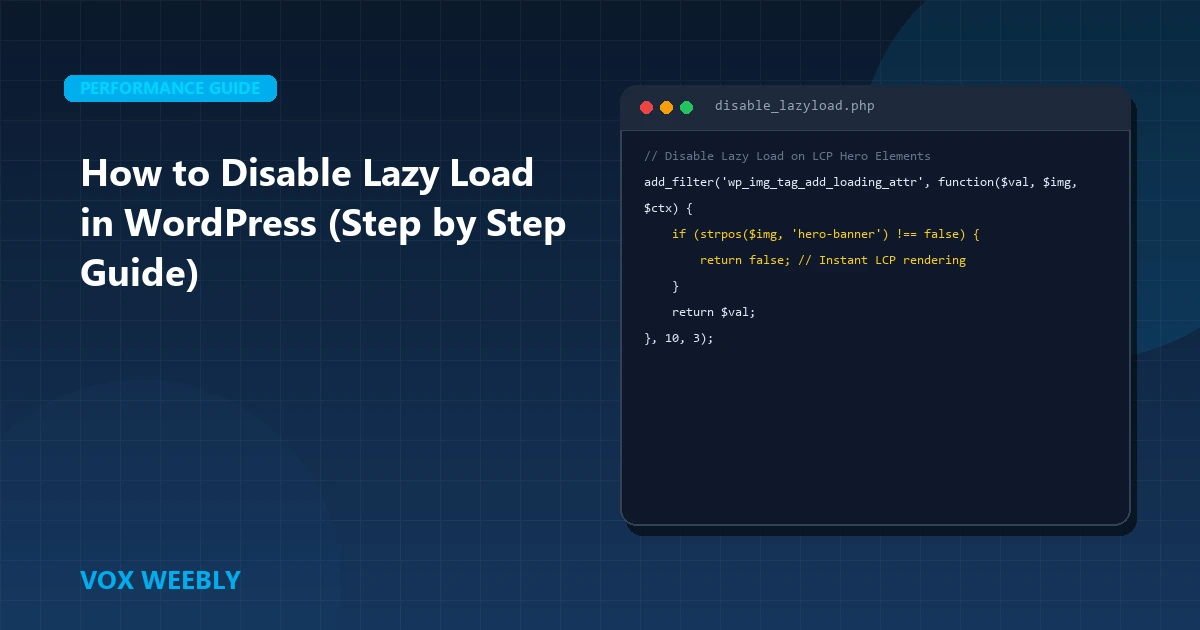Click the red close dot in code window
The width and height of the screenshot is (1200, 630).
[x=646, y=107]
